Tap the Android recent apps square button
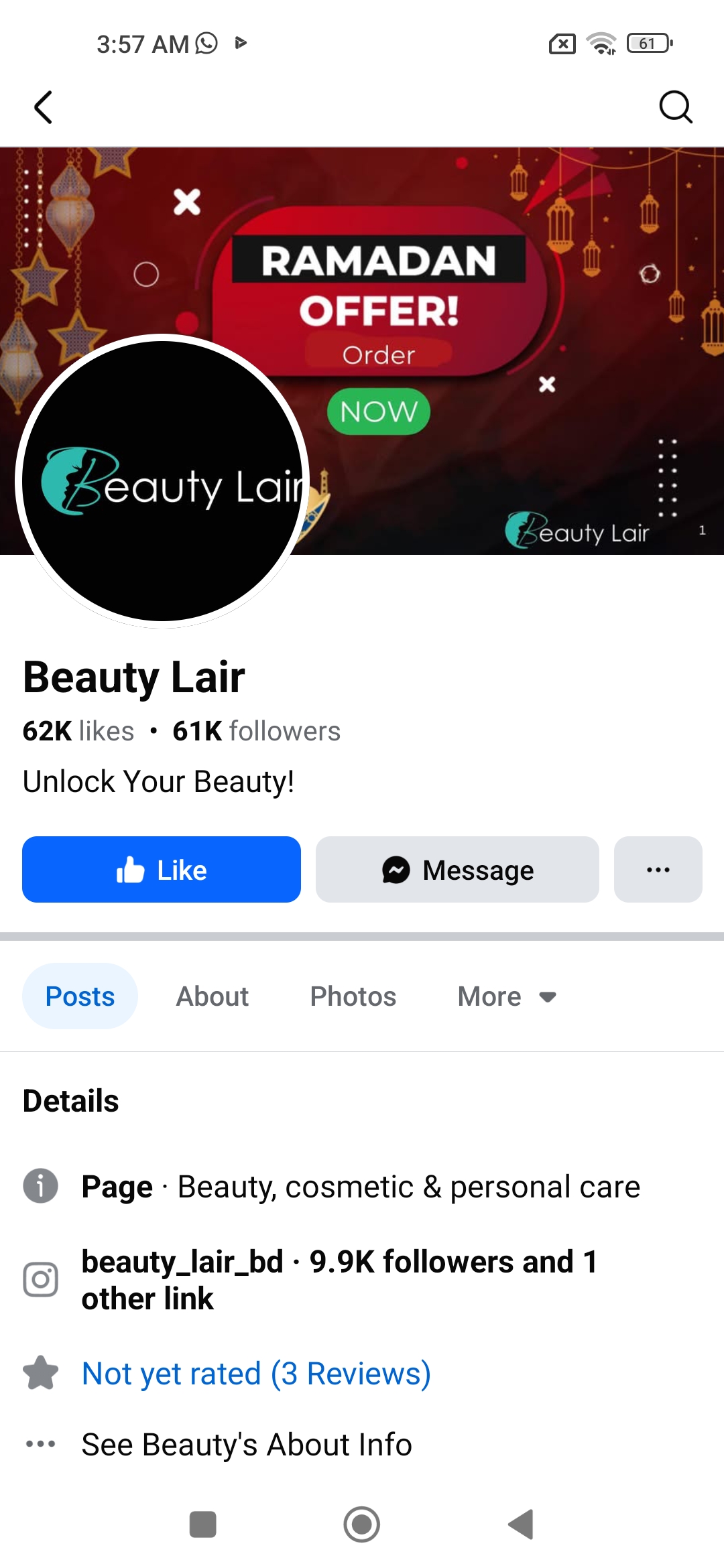Viewport: 724px width, 1568px height. pos(202,1524)
